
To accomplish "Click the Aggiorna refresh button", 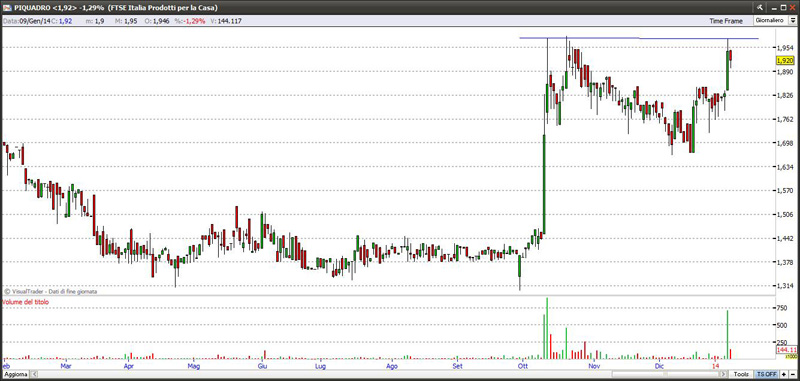I will [15, 374].
